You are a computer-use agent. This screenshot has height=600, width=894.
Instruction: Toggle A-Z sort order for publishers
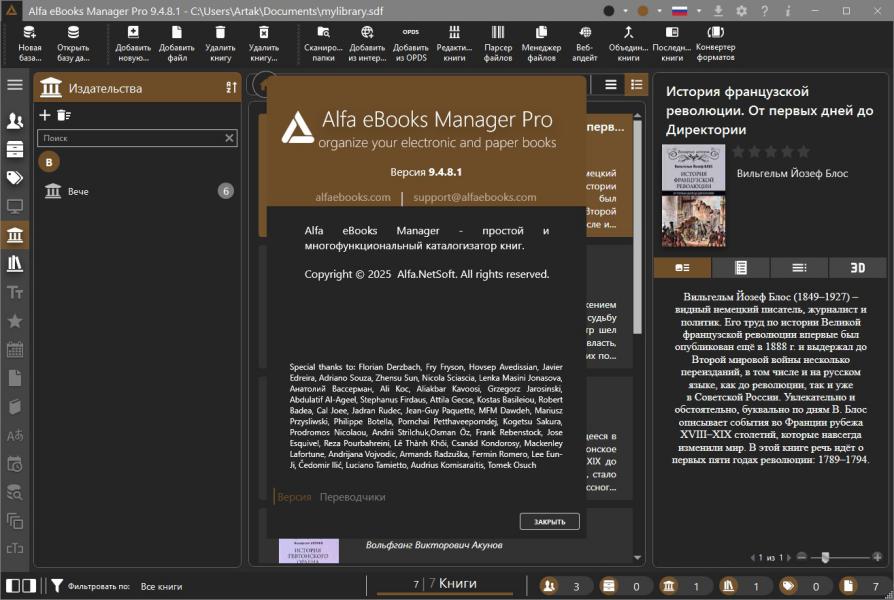tap(231, 88)
